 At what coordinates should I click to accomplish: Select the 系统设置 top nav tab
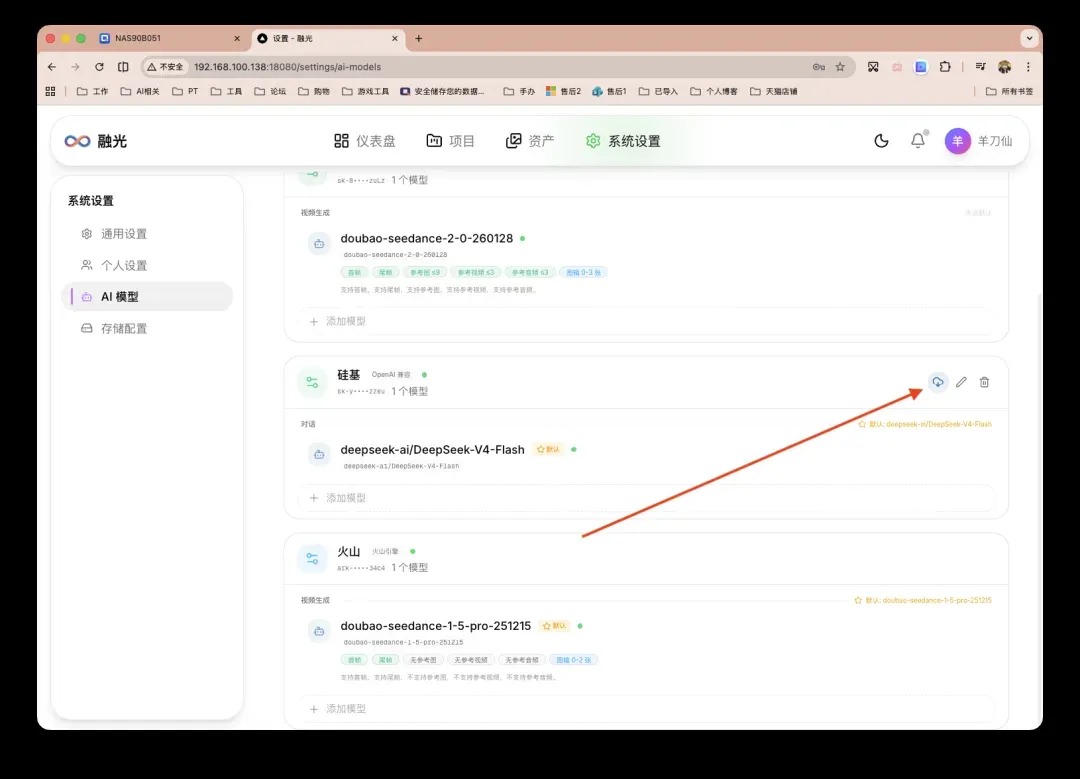click(623, 141)
